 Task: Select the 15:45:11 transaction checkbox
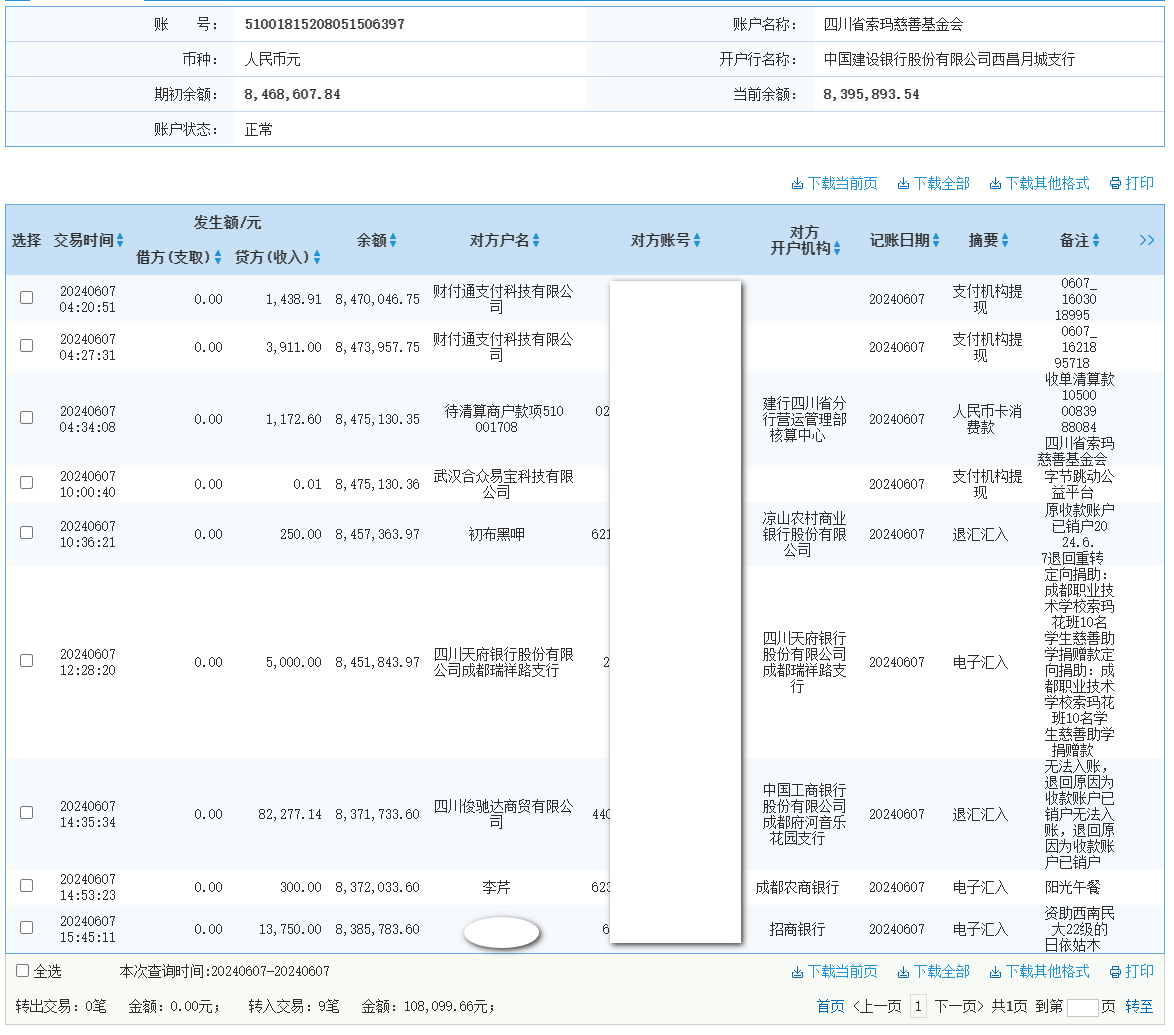pyautogui.click(x=26, y=927)
